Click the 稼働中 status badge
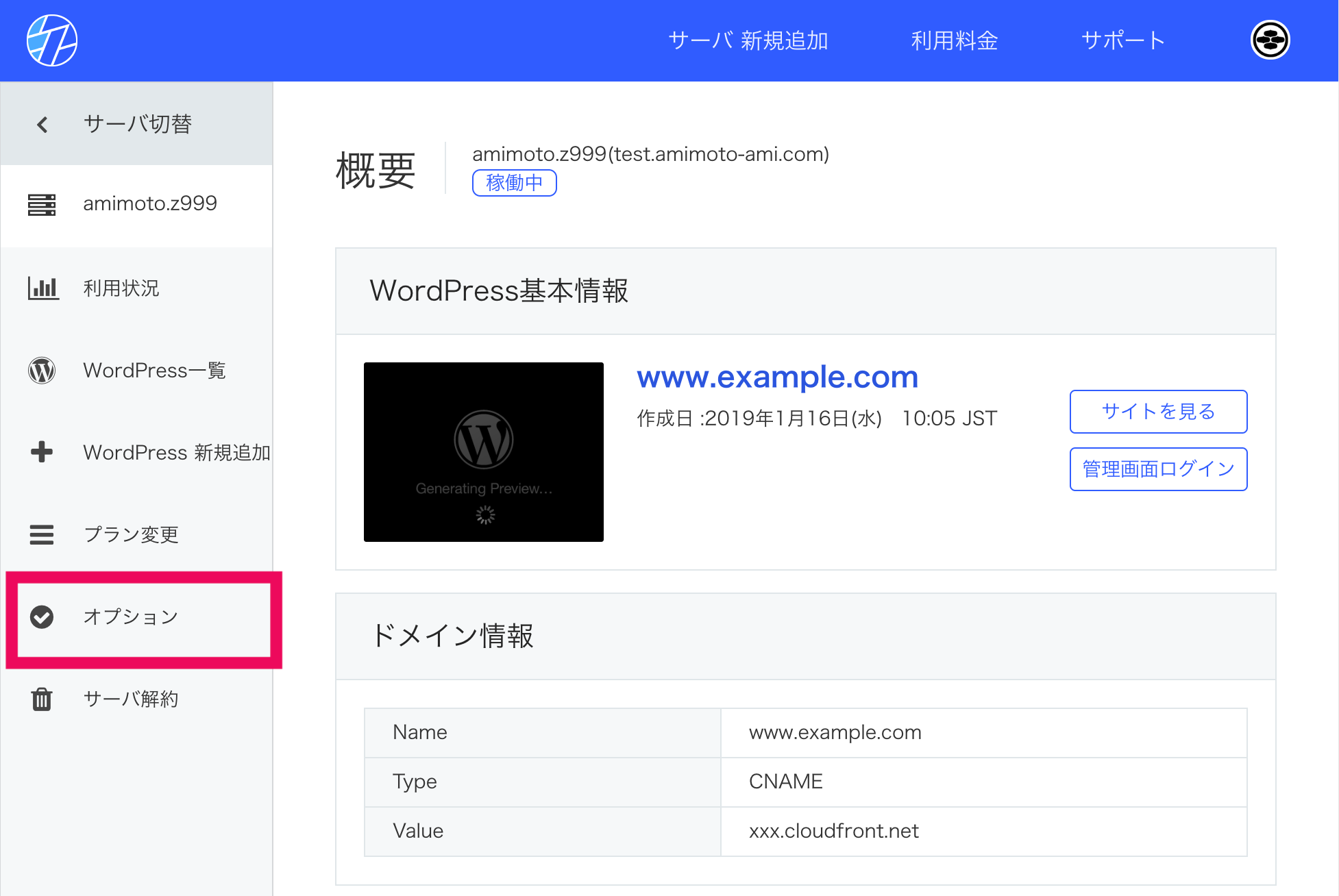This screenshot has height=896, width=1339. tap(514, 183)
